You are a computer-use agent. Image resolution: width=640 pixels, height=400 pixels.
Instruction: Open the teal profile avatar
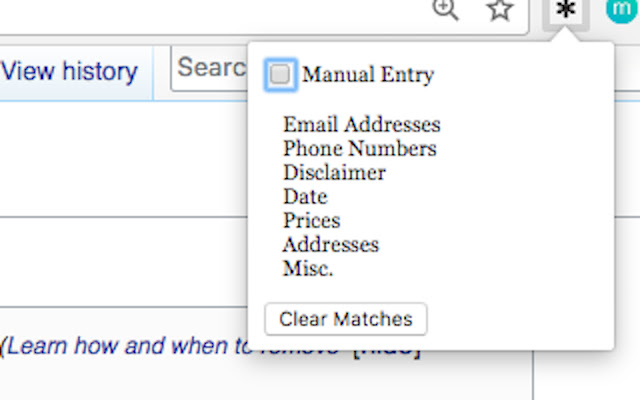tap(622, 11)
